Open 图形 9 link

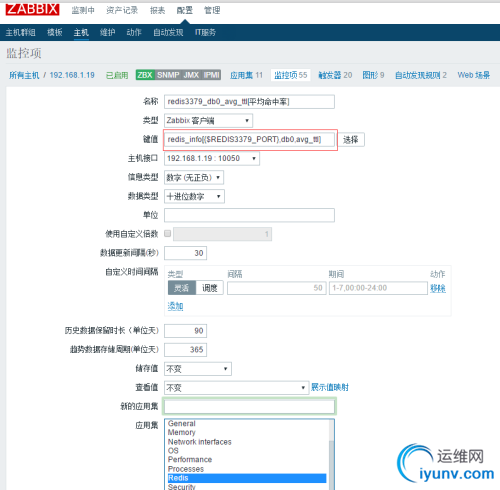coord(373,75)
